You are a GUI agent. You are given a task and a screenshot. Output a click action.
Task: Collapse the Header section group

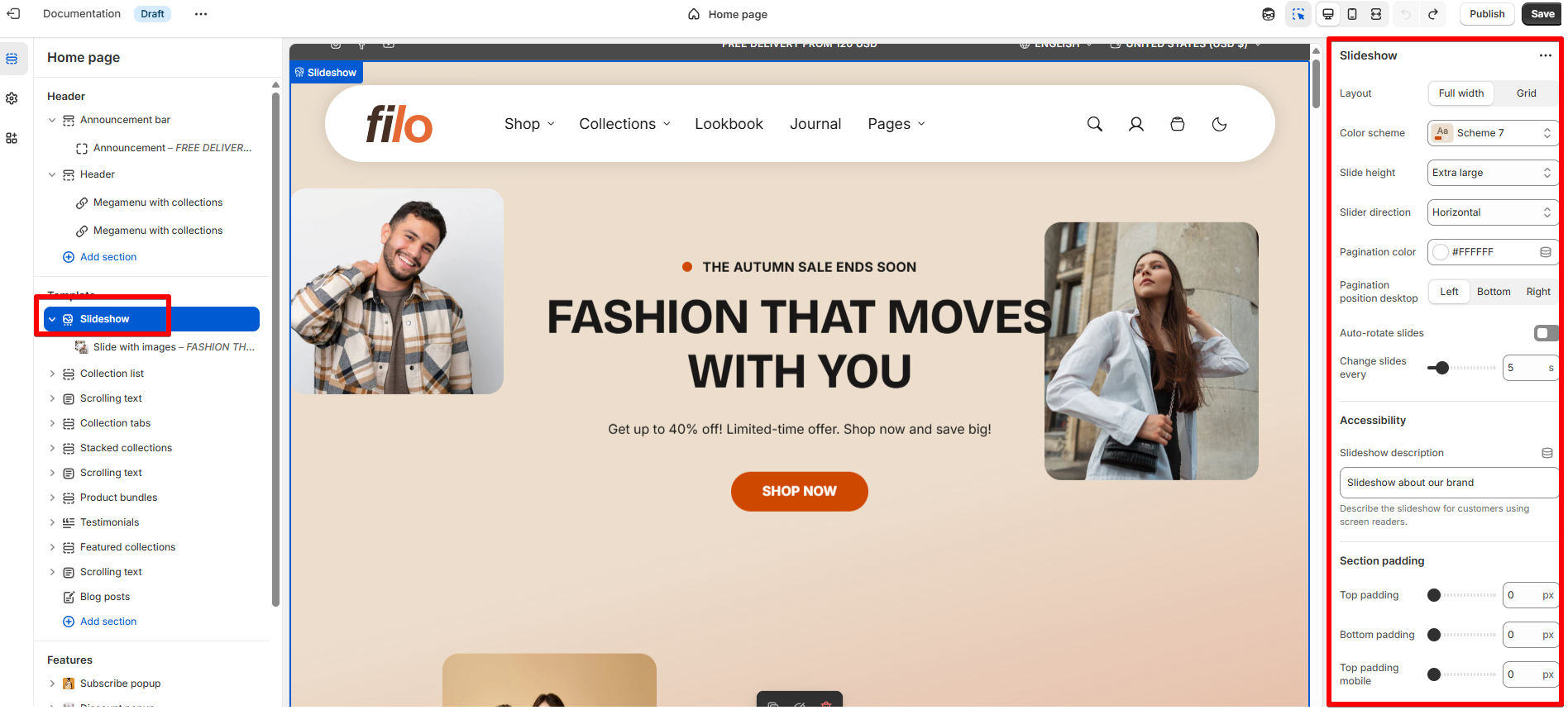(x=52, y=175)
